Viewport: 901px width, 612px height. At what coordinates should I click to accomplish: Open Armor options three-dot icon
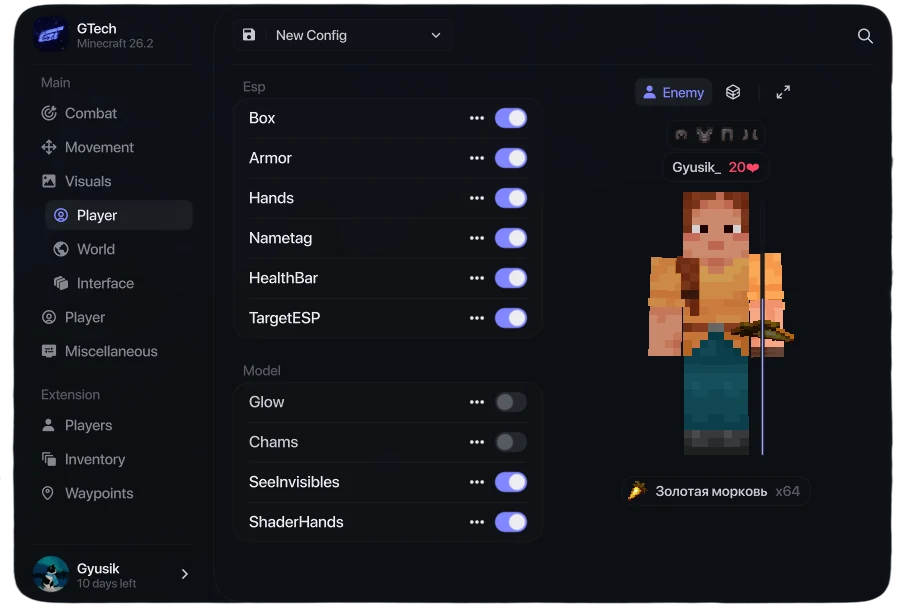(x=477, y=158)
